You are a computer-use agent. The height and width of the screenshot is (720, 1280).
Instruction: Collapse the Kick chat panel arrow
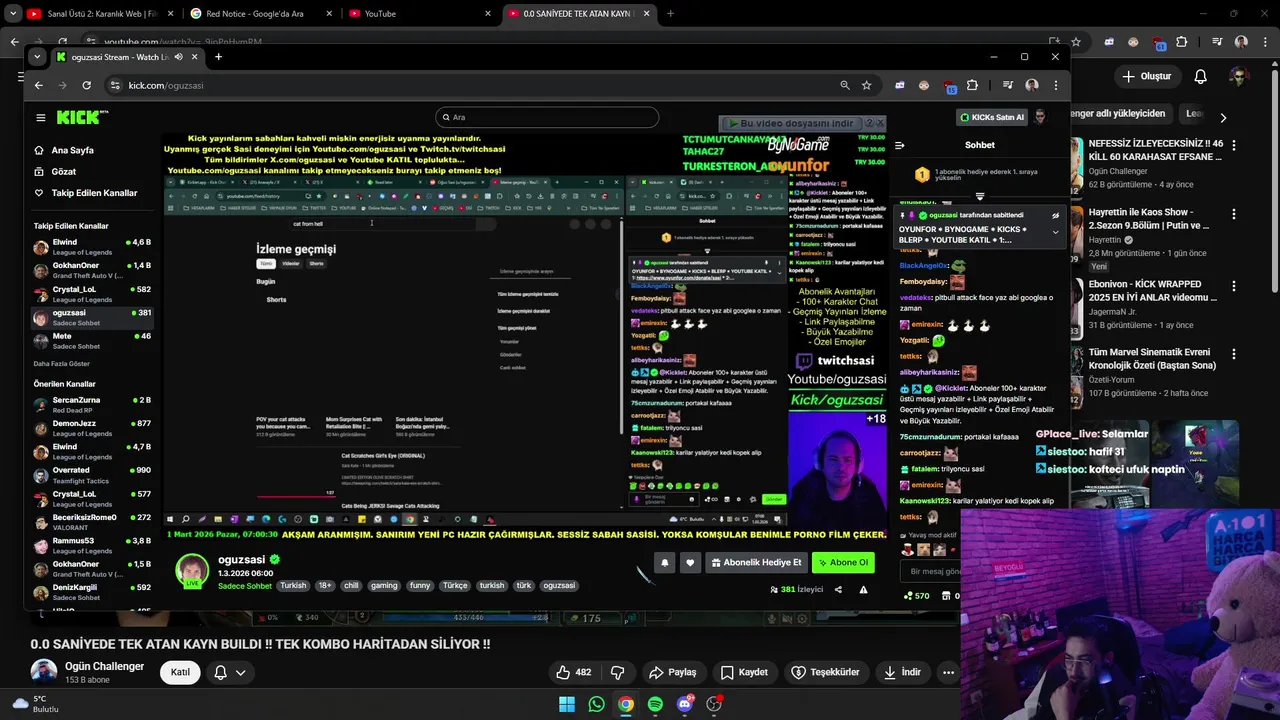899,145
